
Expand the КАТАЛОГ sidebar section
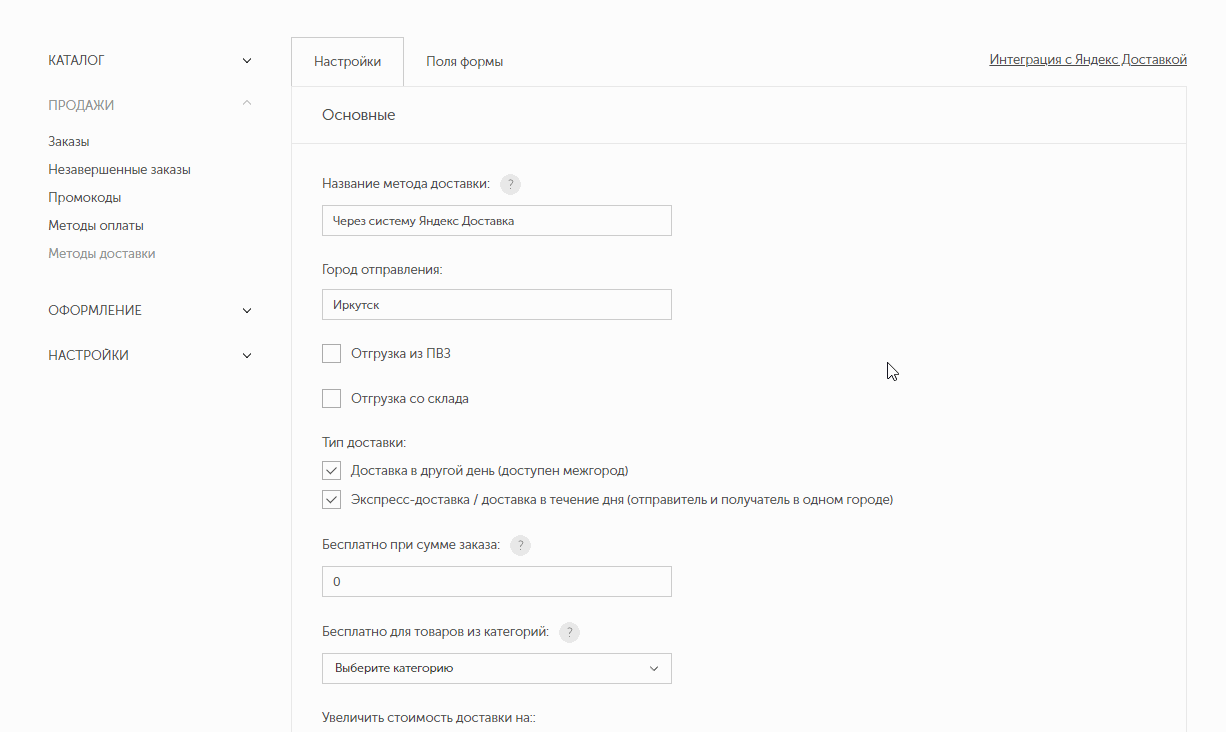[x=150, y=61]
